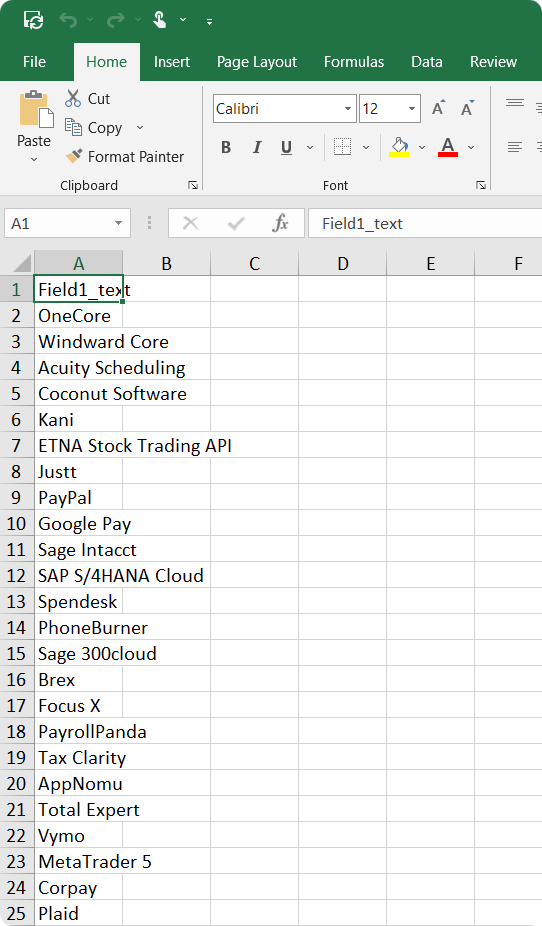Select cell containing Acuity Scheduling

[x=79, y=368]
